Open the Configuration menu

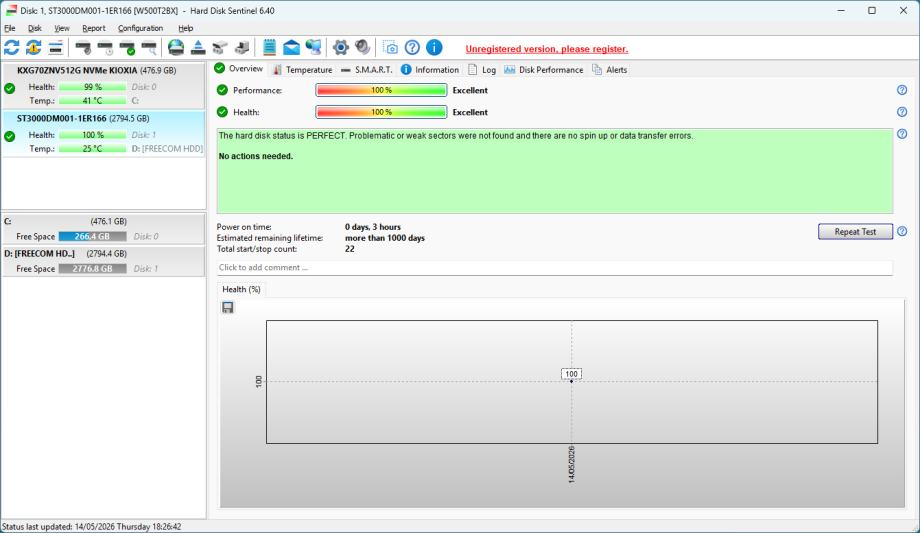point(140,28)
